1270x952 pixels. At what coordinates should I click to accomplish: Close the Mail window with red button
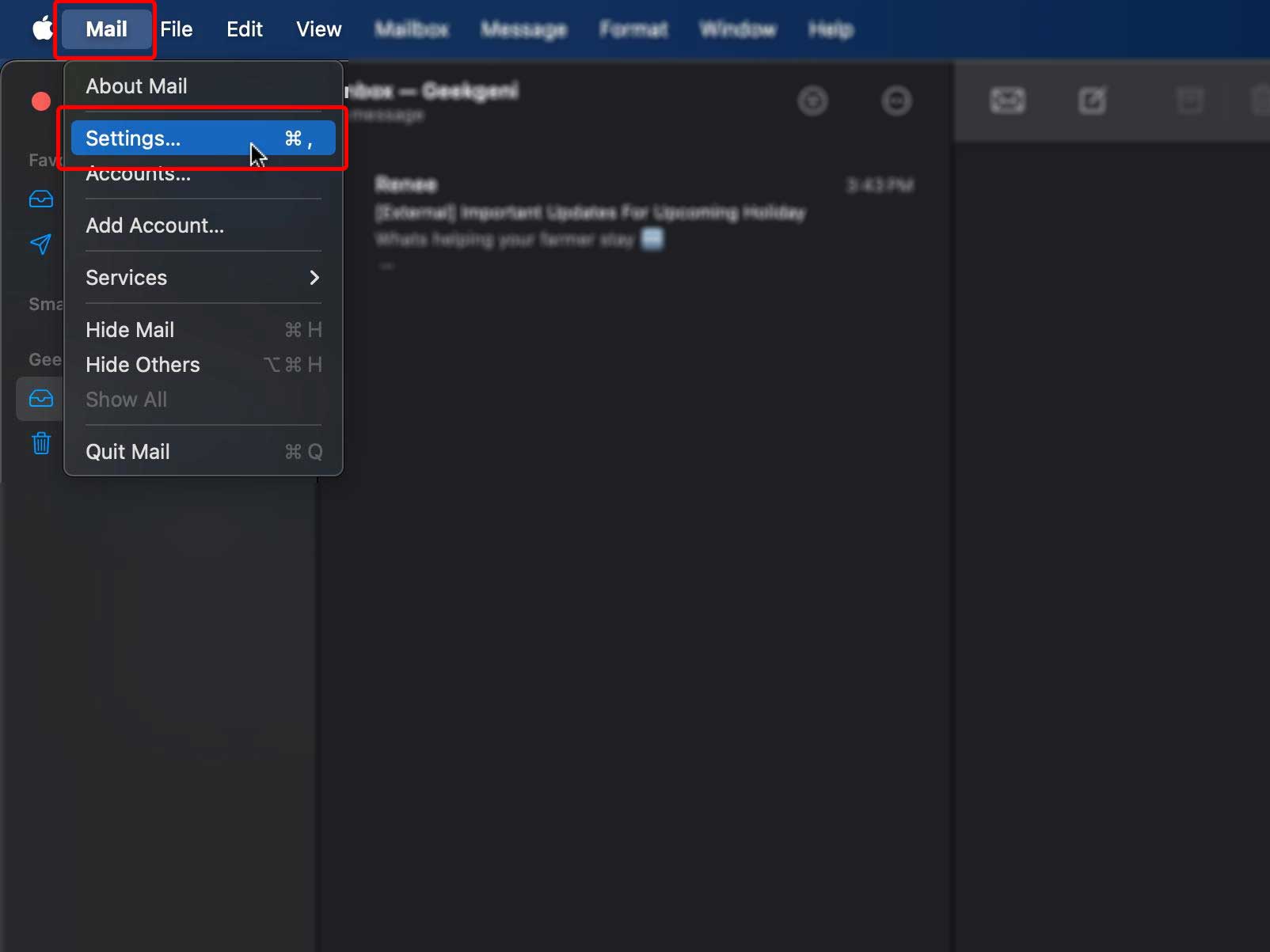pyautogui.click(x=41, y=101)
